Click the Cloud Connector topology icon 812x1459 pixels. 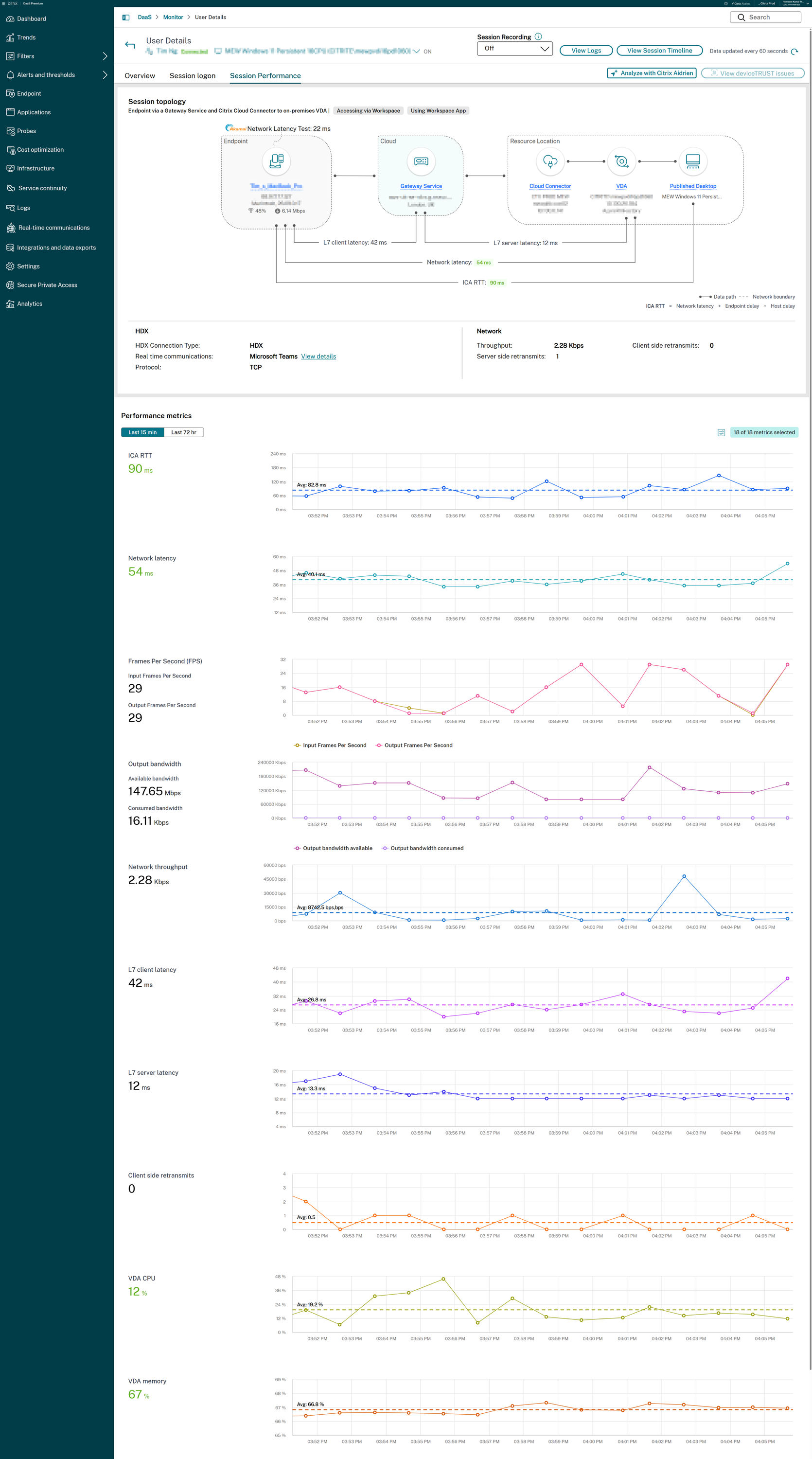click(550, 161)
